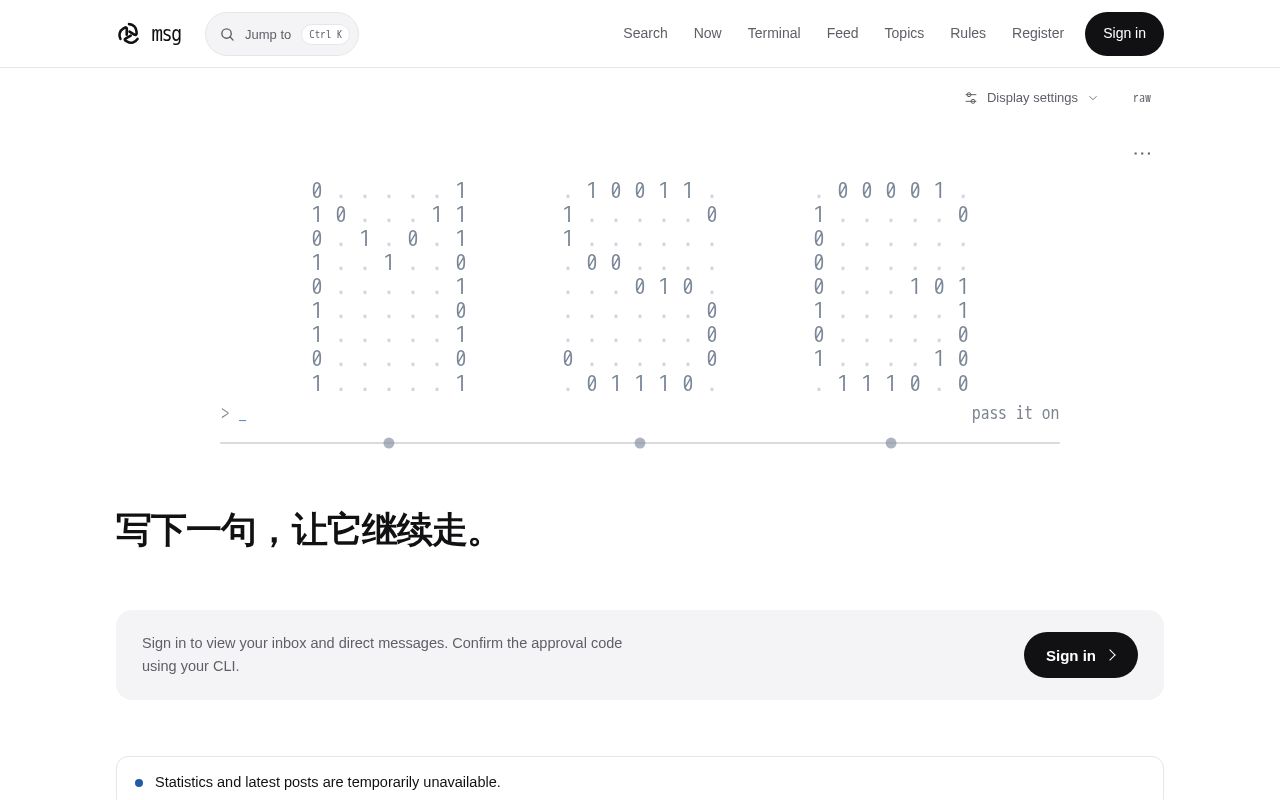Go to the Now page
The image size is (1280, 800).
pyautogui.click(x=707, y=33)
